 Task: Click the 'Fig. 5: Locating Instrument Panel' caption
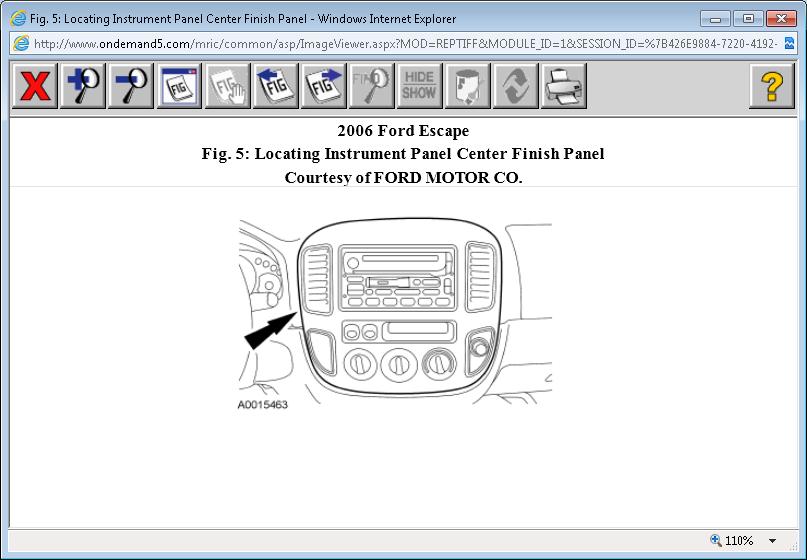403,154
